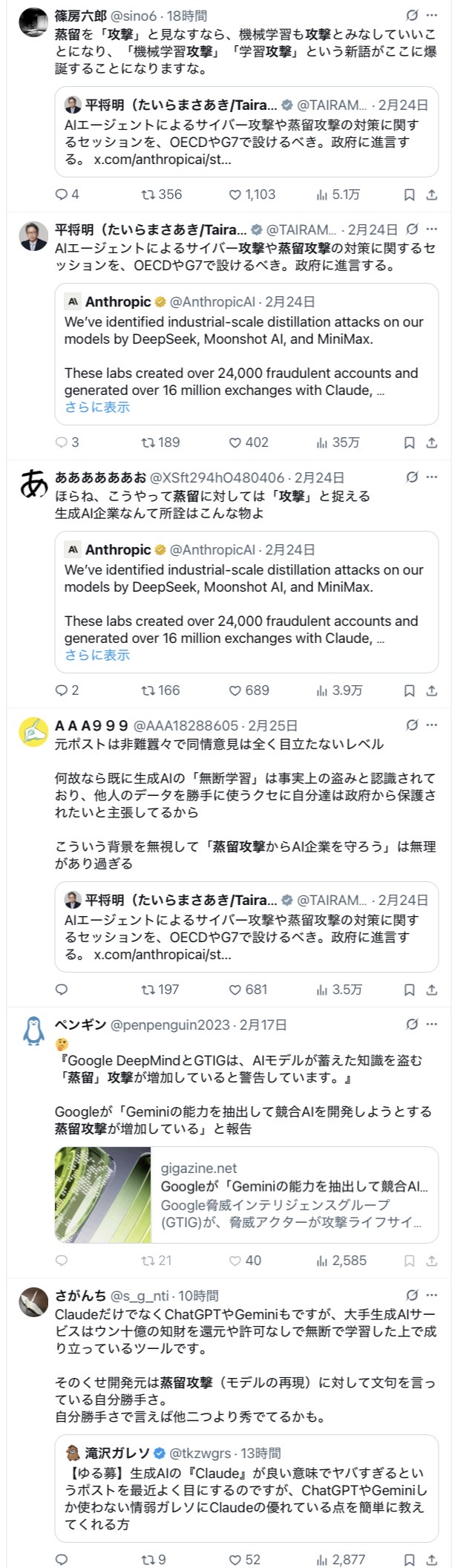Image resolution: width=469 pixels, height=1568 pixels.
Task: Open ペンギン's profile avatar
Action: tap(33, 1031)
